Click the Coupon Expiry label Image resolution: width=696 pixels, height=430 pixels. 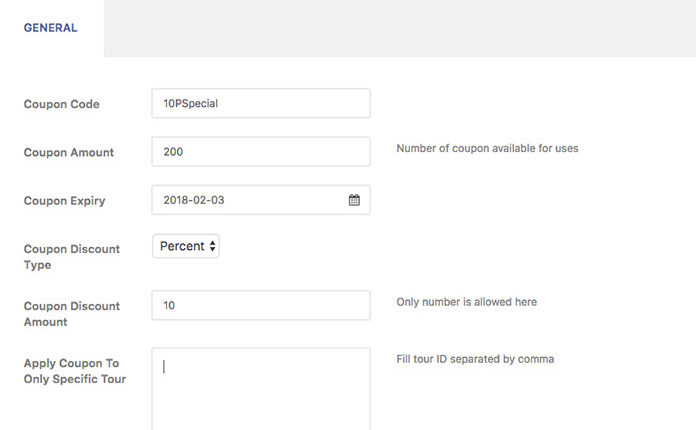click(x=65, y=201)
